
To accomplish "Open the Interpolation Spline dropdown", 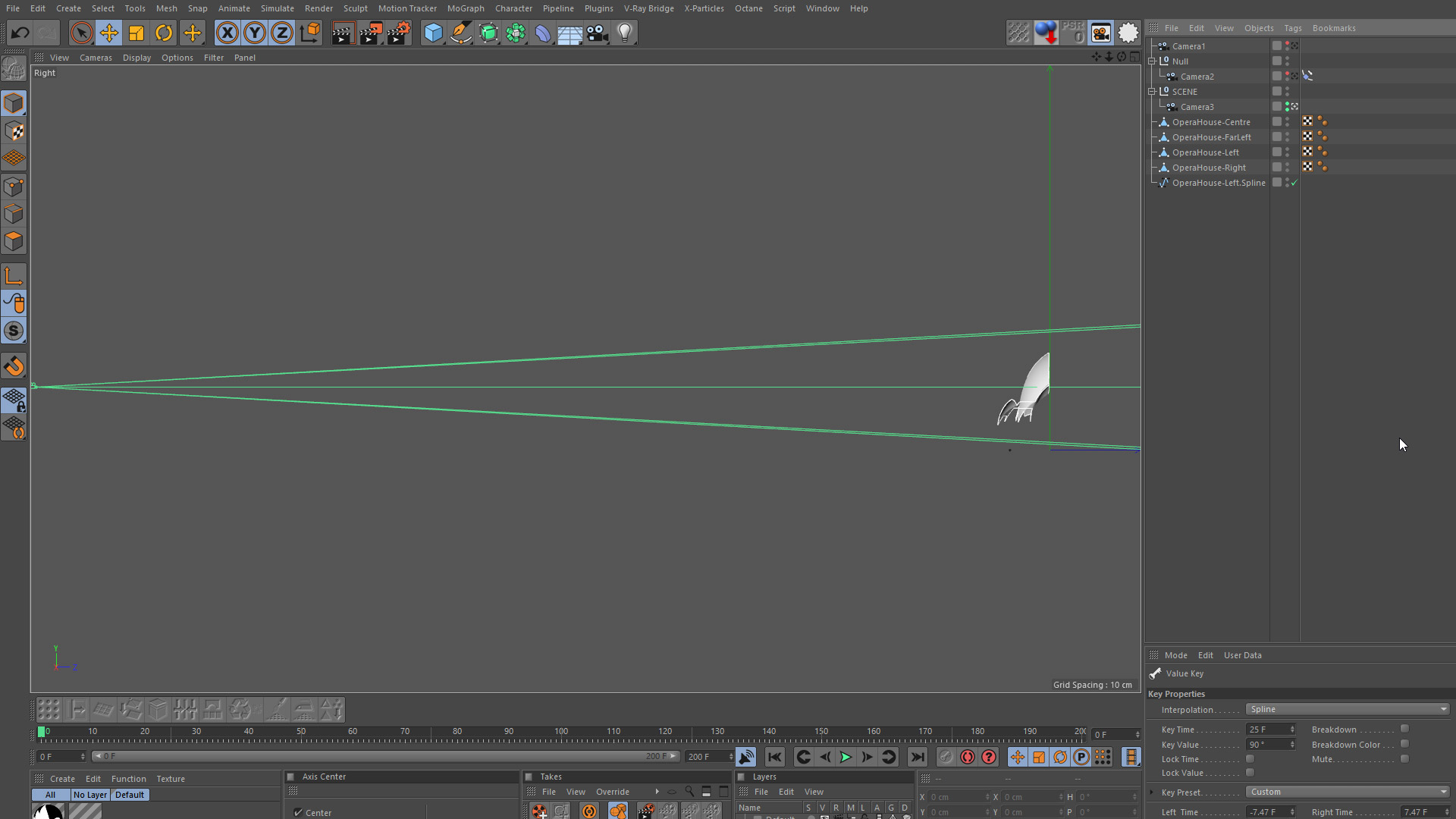I will pyautogui.click(x=1348, y=709).
